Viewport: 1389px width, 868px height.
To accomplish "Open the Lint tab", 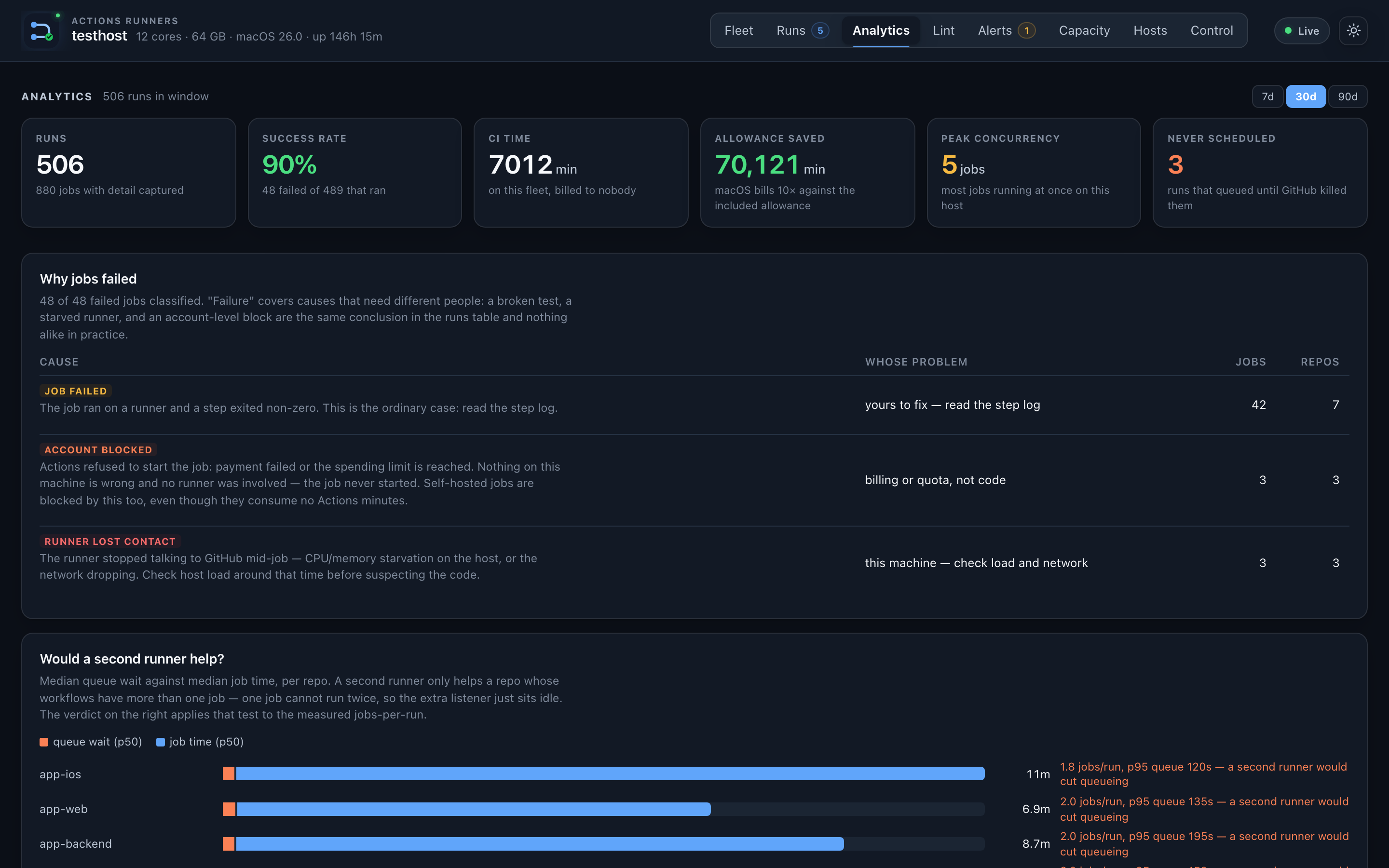I will click(943, 30).
